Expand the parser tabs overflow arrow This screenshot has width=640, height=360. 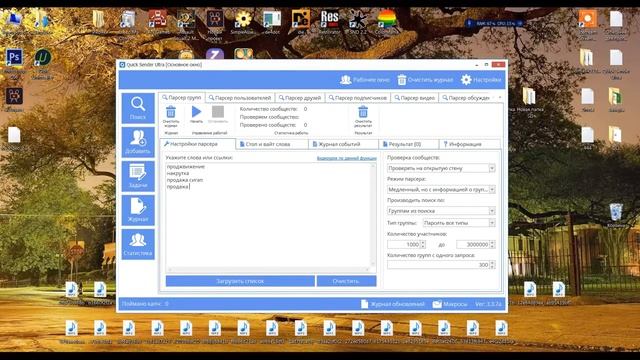pyautogui.click(x=500, y=98)
